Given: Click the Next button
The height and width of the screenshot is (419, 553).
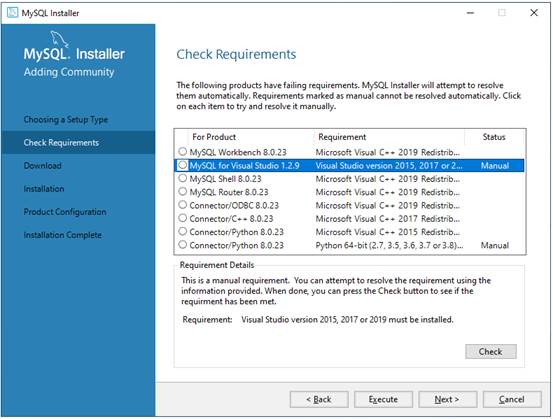Looking at the screenshot, I should pyautogui.click(x=447, y=399).
